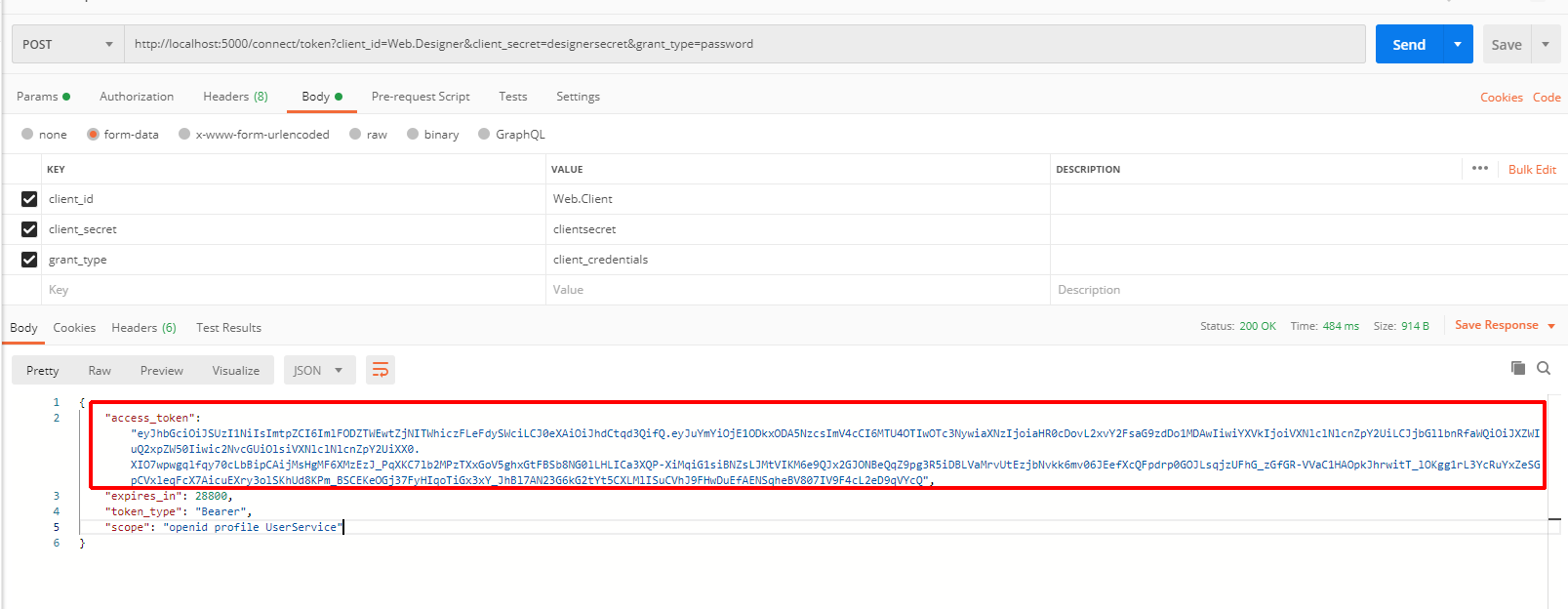Click the clientsecret value cell
The width and height of the screenshot is (1568, 609).
pyautogui.click(x=798, y=229)
